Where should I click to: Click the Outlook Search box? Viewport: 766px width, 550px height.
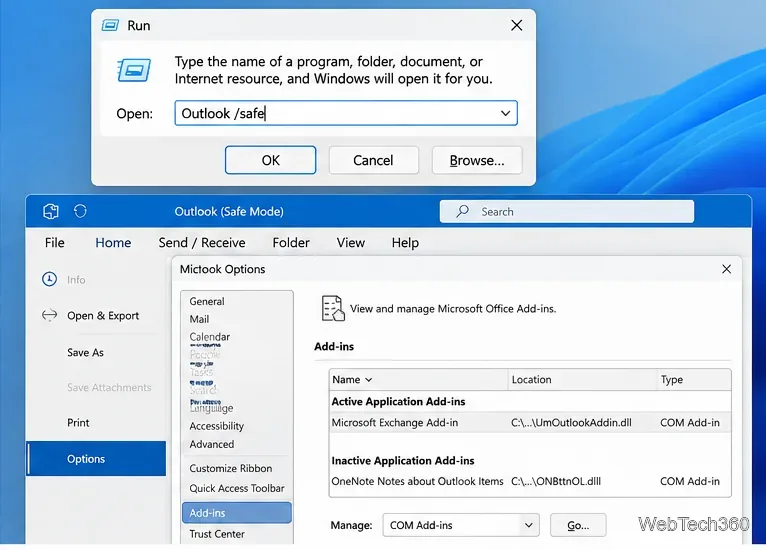pyautogui.click(x=567, y=212)
